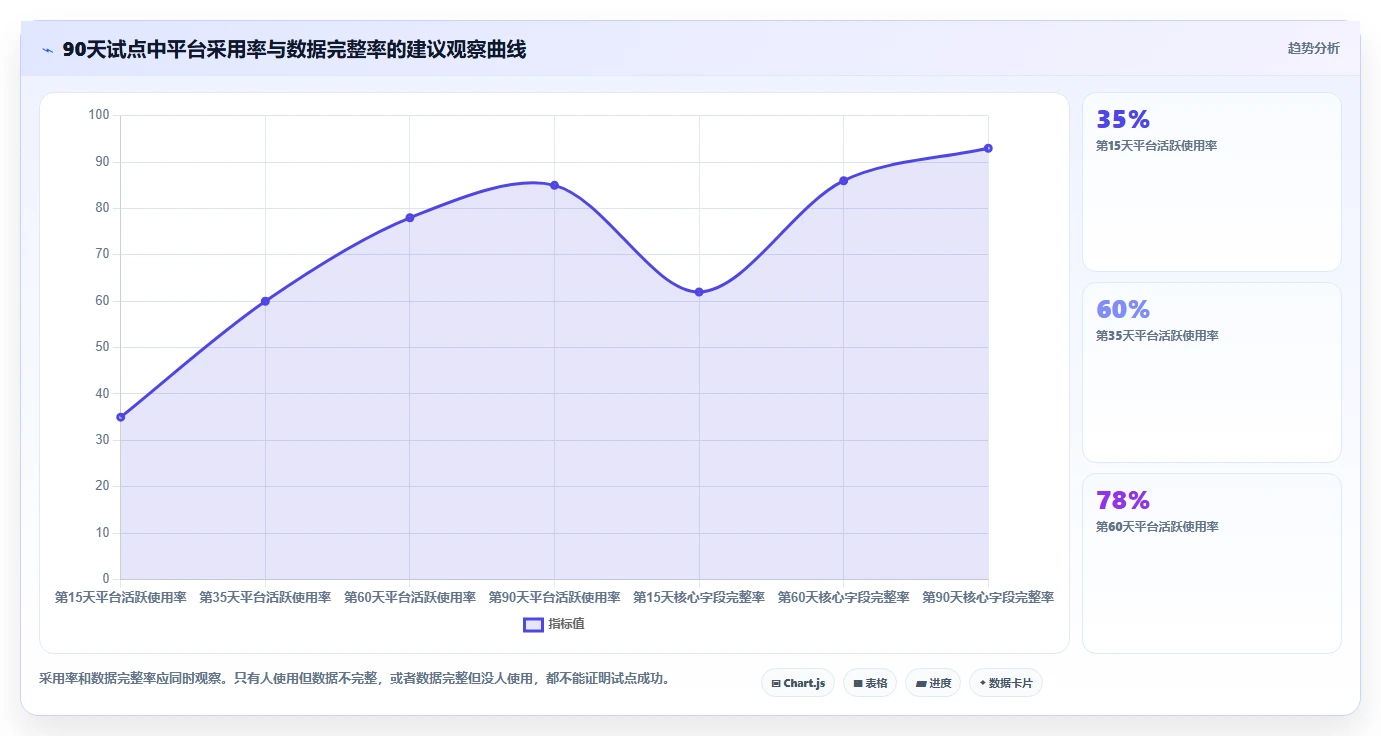This screenshot has width=1381, height=736.
Task: Click the data point for 第15天核心字段完整率
Action: 699,292
